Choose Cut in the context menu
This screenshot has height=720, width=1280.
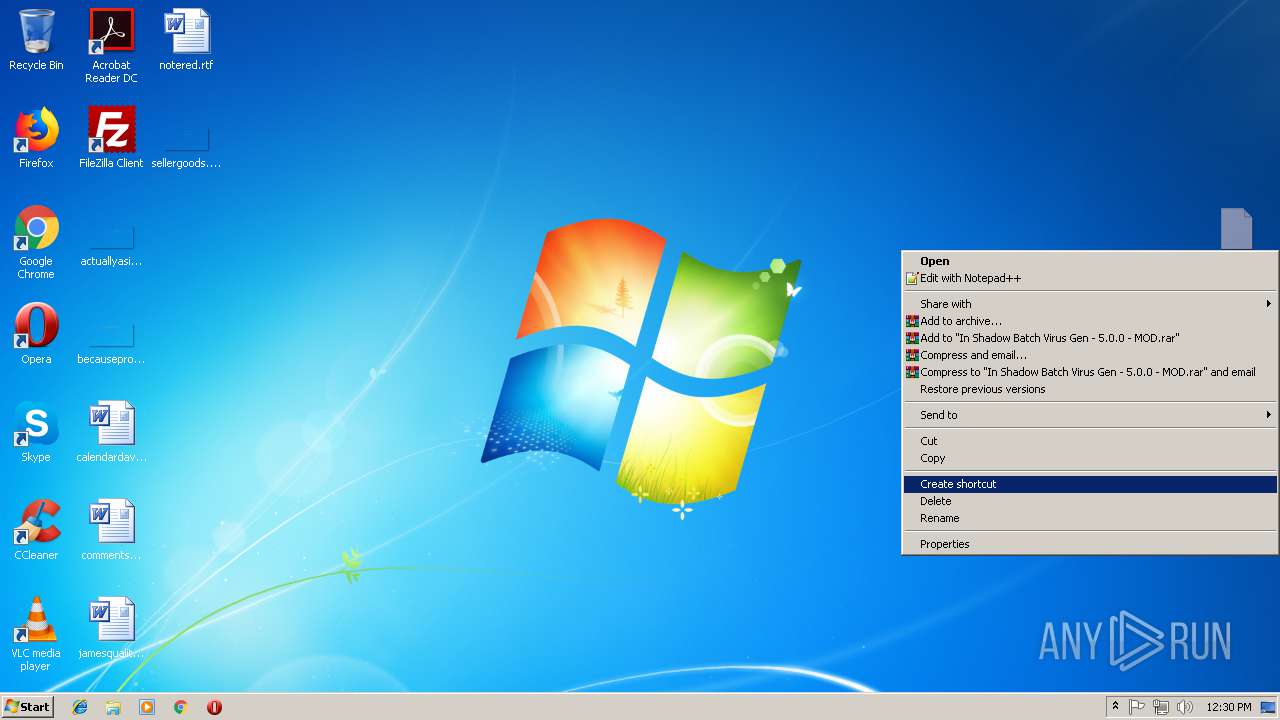(1090, 441)
